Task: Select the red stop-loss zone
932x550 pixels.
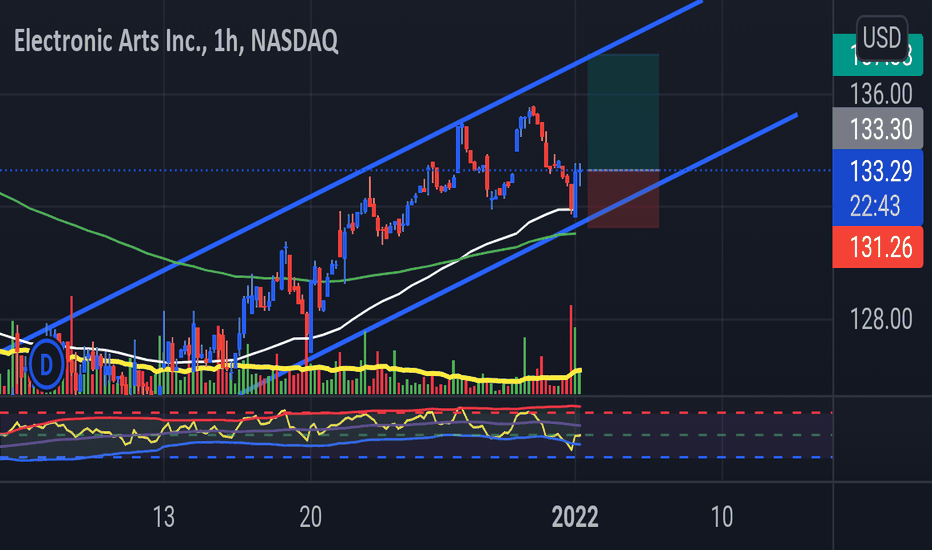Action: click(x=623, y=199)
